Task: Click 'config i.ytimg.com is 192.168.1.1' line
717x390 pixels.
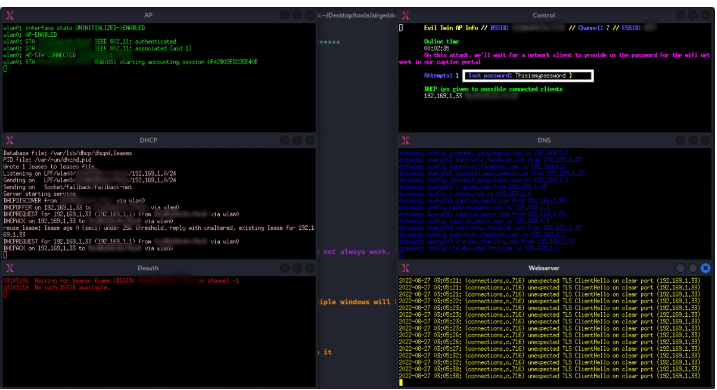Action: pos(465,194)
